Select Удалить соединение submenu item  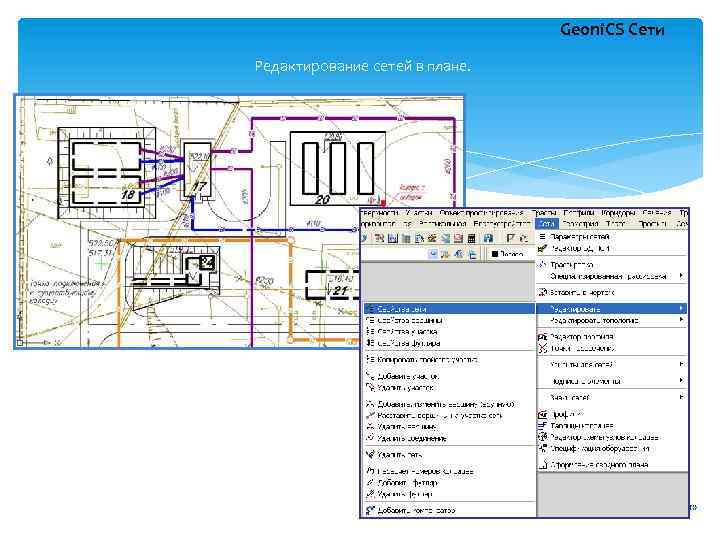[411, 438]
